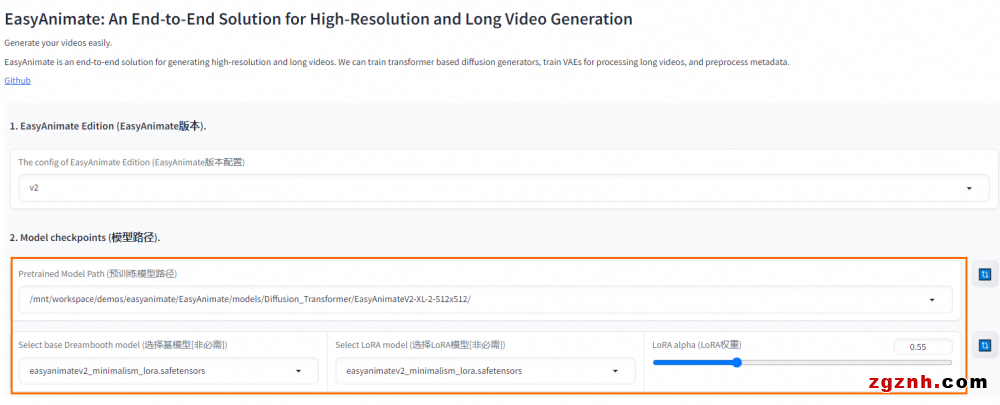This screenshot has width=1000, height=405.
Task: Click the LoRA alpha 0.55 number box
Action: (x=922, y=346)
